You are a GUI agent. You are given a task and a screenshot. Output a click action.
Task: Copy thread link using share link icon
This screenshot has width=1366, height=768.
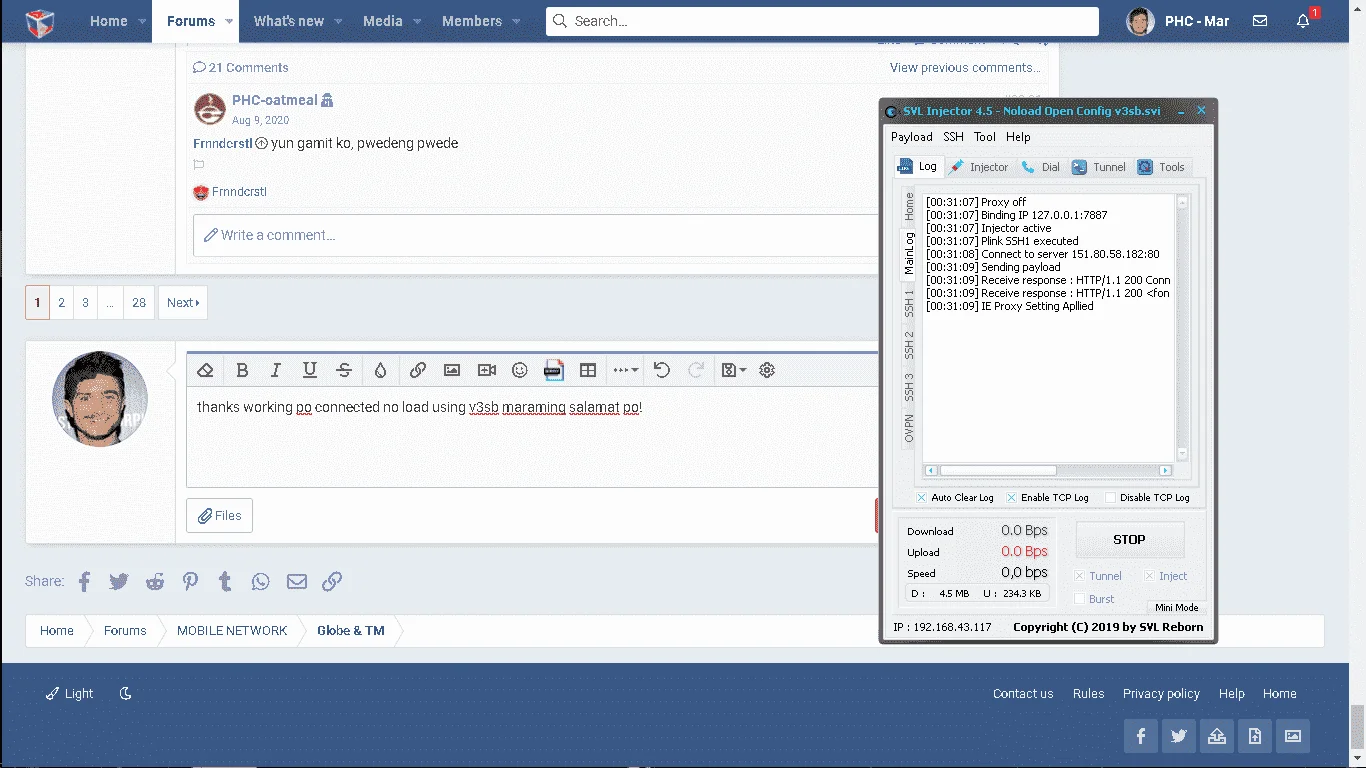tap(332, 581)
